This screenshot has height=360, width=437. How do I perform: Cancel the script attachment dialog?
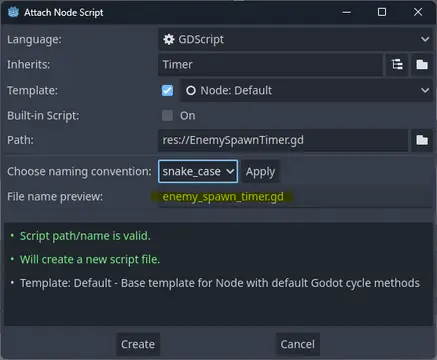pos(298,344)
